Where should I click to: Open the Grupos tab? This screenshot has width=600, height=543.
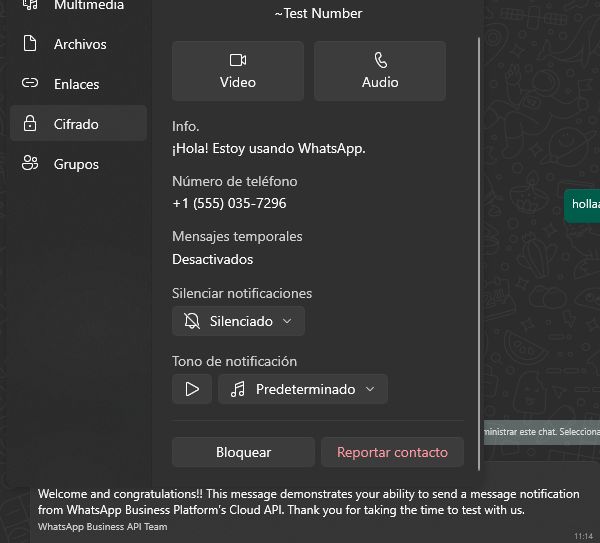78,164
